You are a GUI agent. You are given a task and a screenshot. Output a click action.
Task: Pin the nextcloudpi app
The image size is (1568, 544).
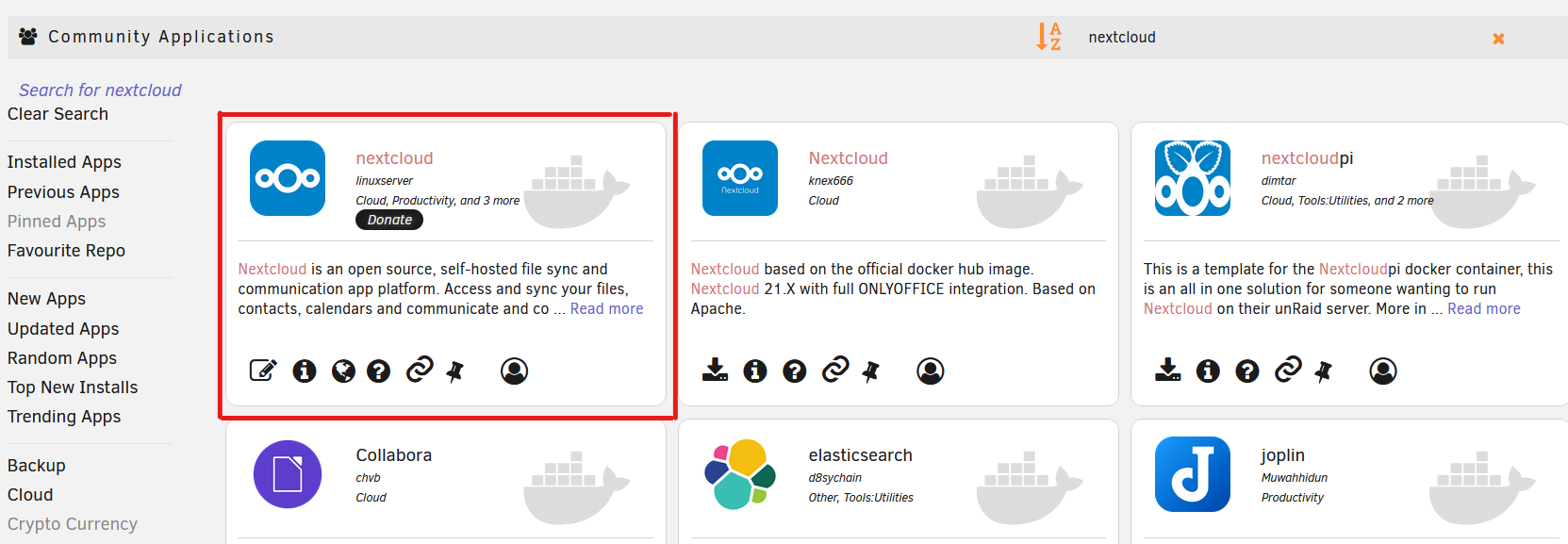1324,371
